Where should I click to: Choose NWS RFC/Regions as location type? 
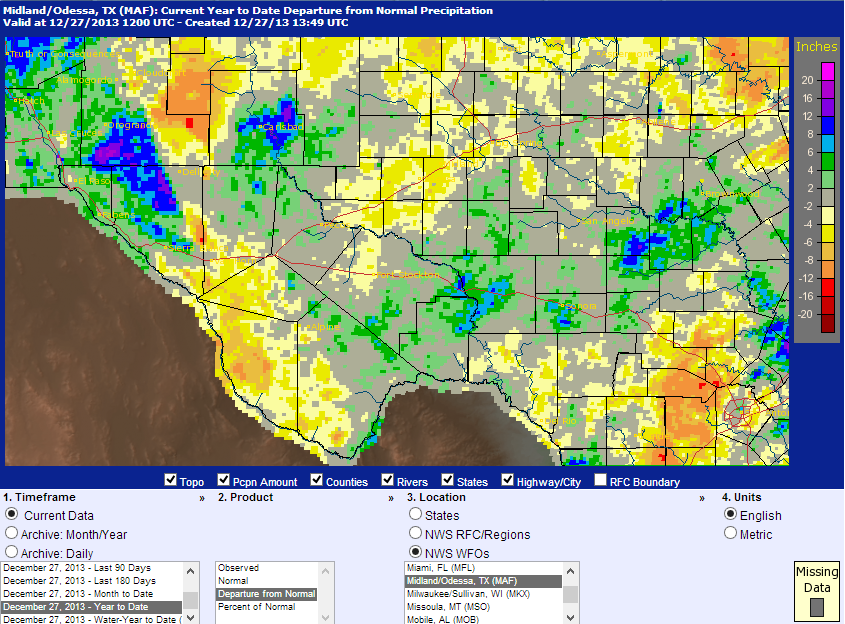(415, 533)
